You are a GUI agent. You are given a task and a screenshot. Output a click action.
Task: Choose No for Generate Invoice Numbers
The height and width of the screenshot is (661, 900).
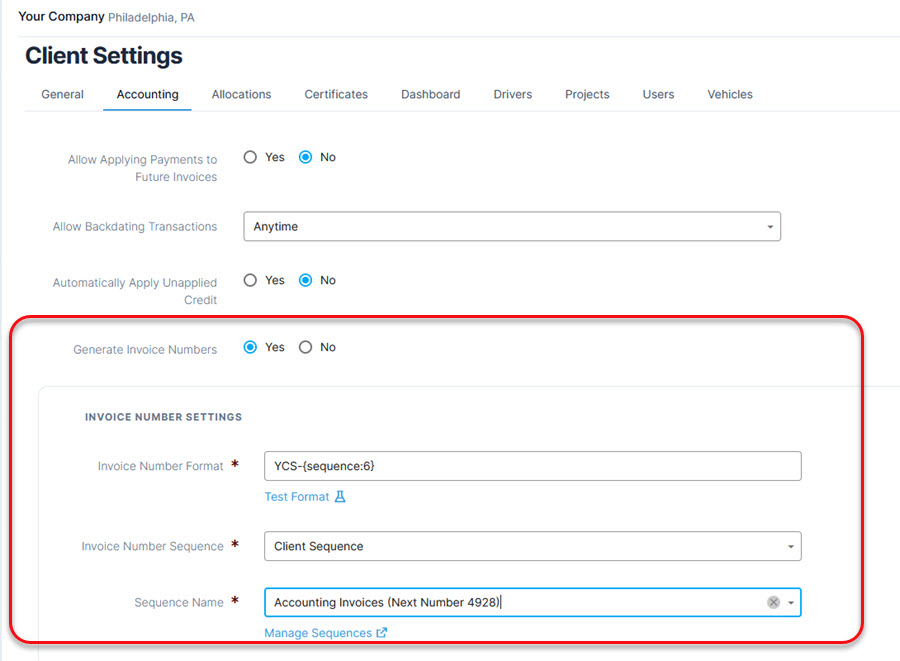(x=306, y=347)
